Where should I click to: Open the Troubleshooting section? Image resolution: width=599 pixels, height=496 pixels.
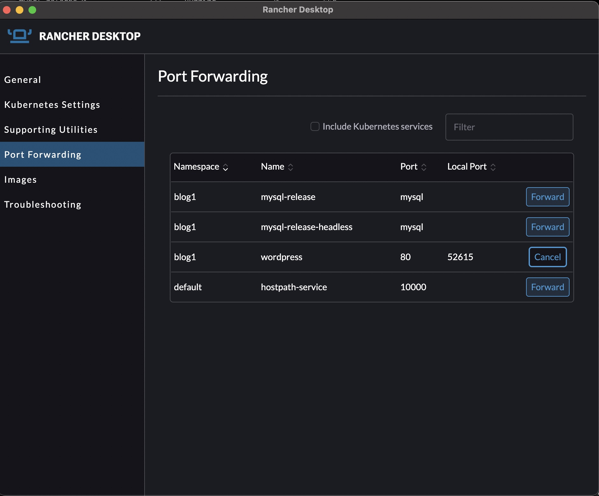pyautogui.click(x=43, y=204)
